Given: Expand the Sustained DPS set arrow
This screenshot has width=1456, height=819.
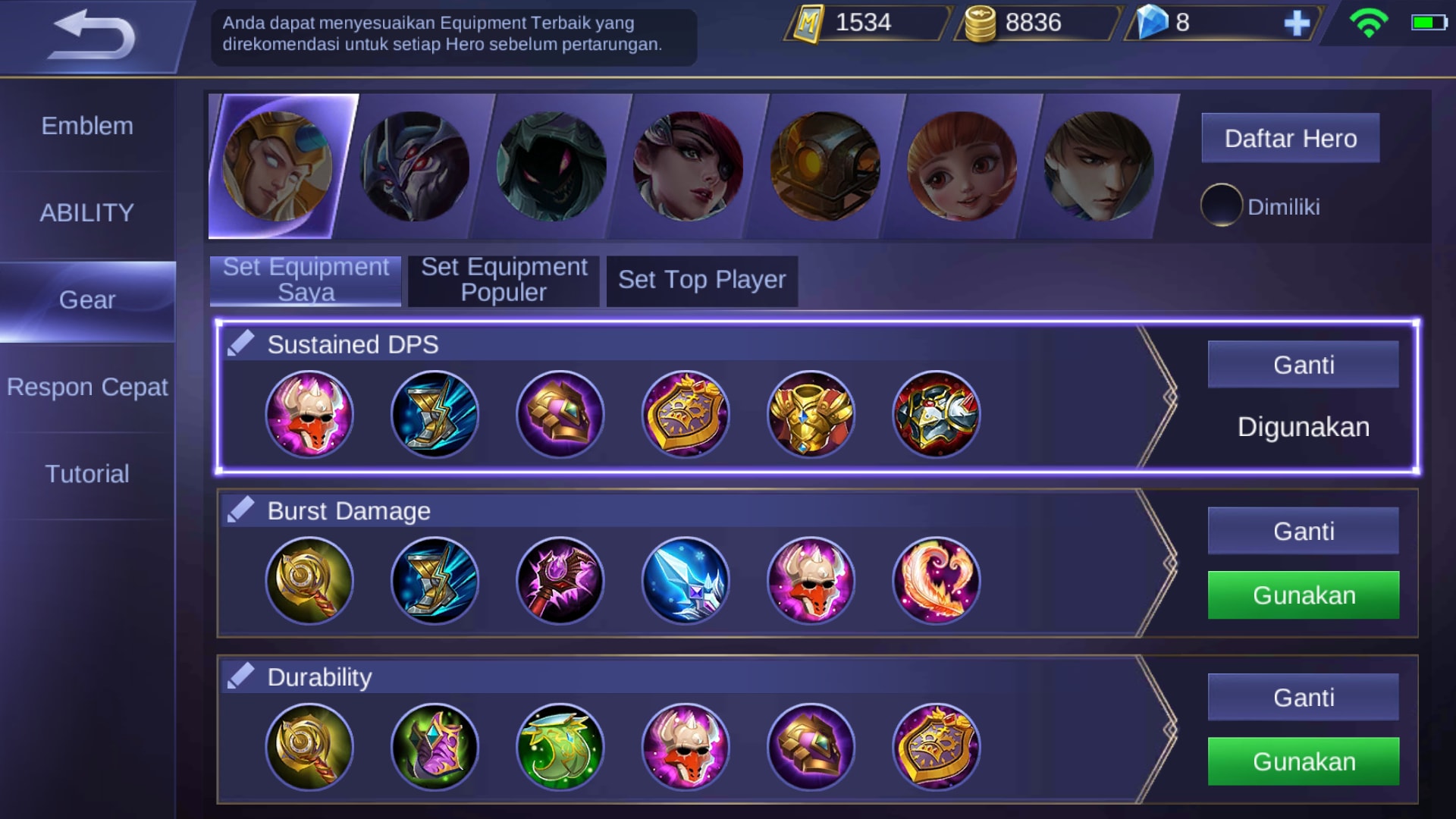Looking at the screenshot, I should (x=1160, y=396).
